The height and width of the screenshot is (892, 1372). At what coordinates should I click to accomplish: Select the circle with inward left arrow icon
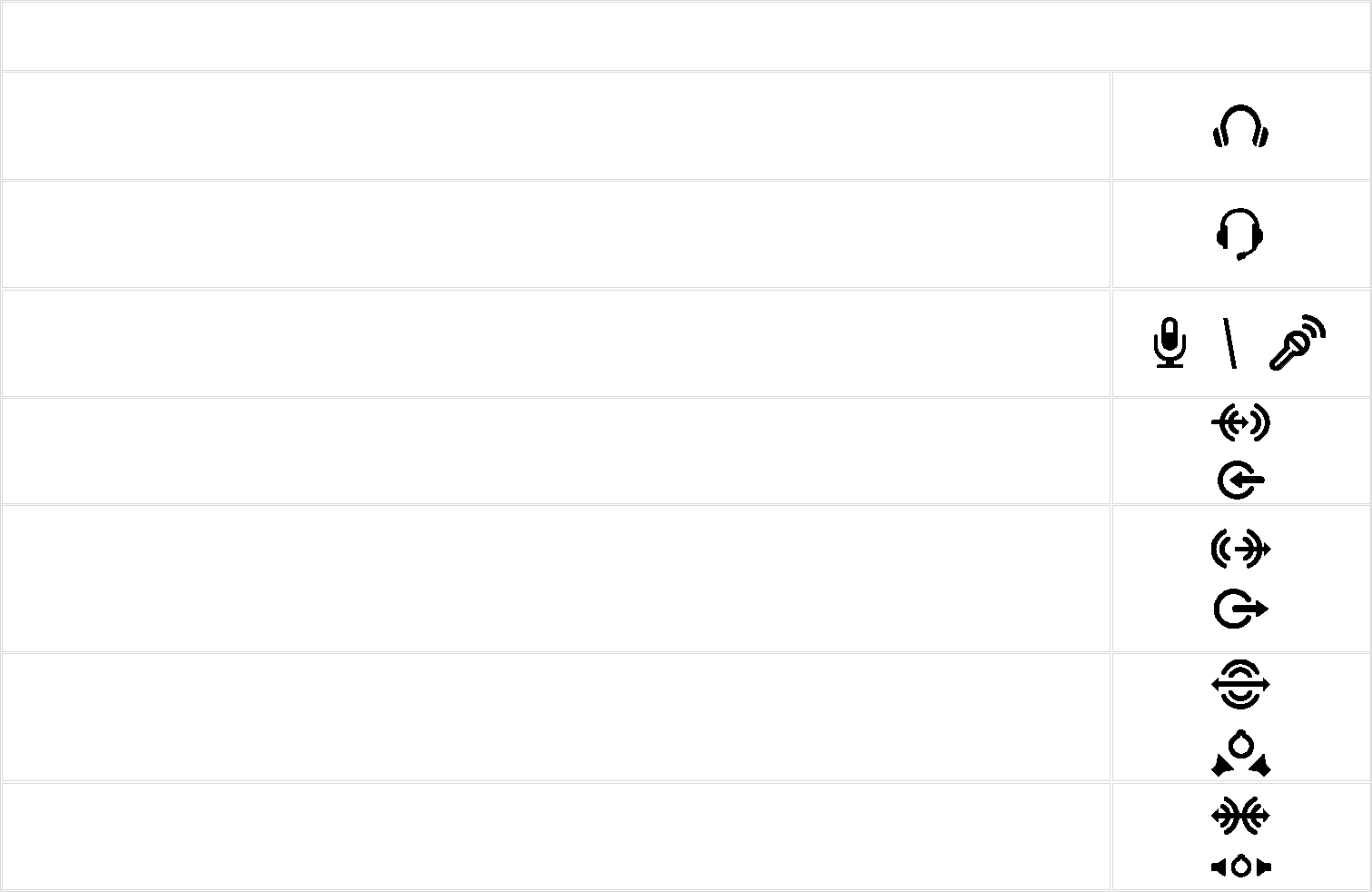[x=1240, y=481]
